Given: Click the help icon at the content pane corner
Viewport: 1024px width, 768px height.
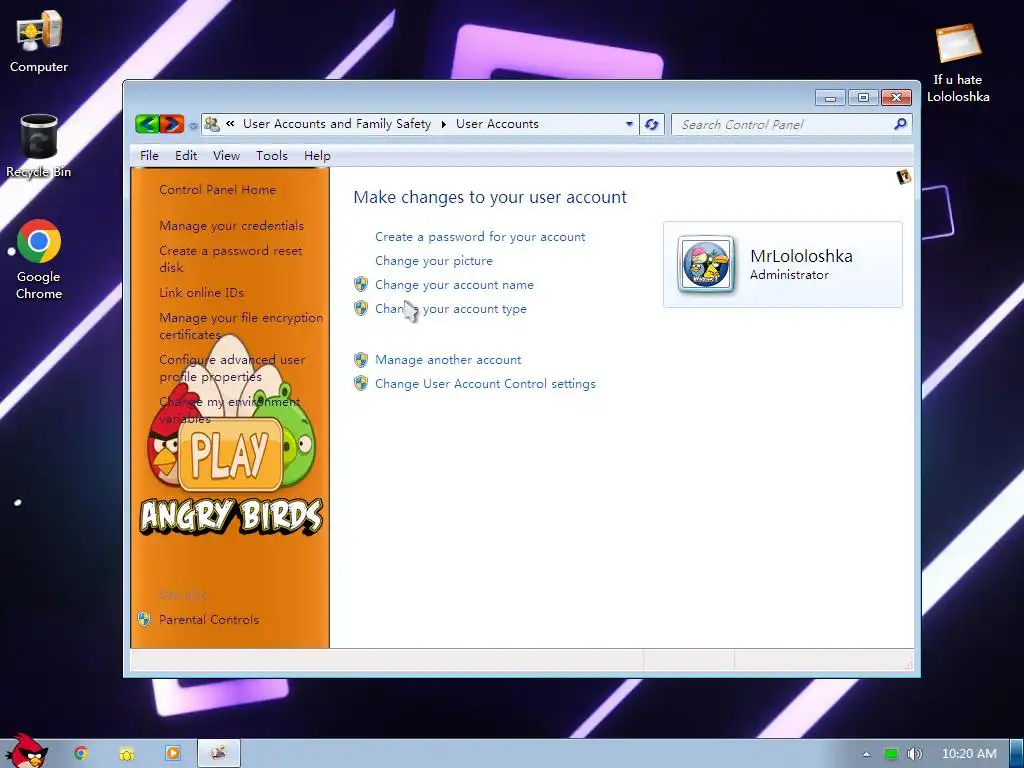Looking at the screenshot, I should (903, 177).
